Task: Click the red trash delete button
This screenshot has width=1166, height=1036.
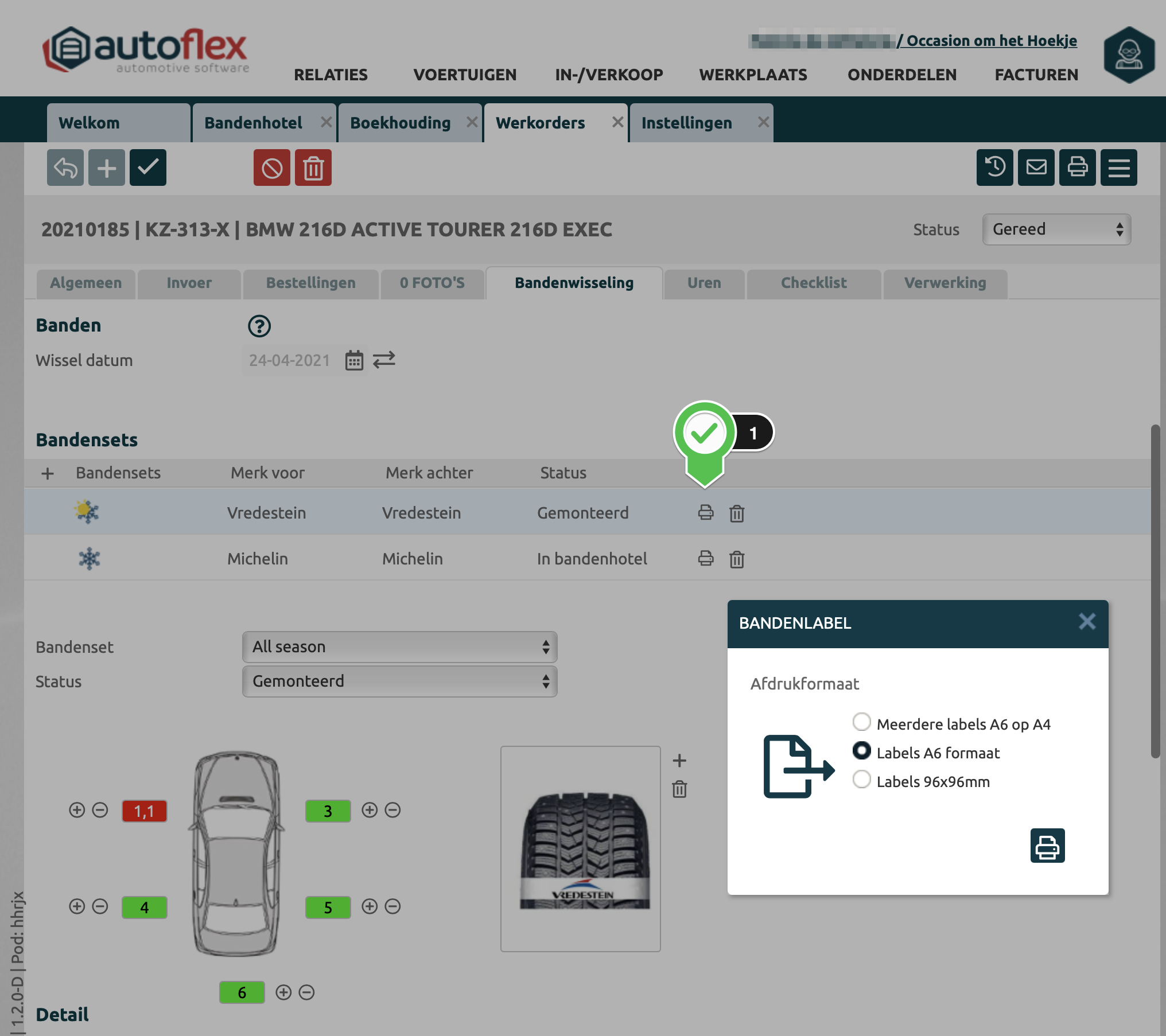Action: (x=313, y=168)
